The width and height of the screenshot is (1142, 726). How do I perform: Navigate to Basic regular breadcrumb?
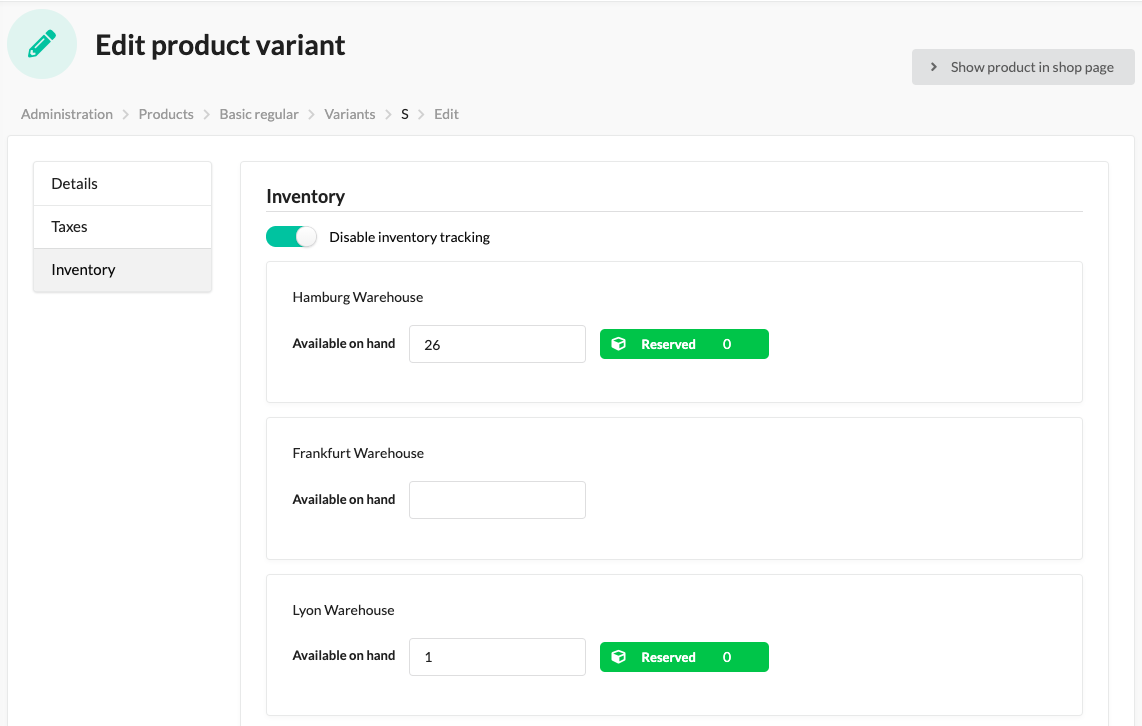259,114
